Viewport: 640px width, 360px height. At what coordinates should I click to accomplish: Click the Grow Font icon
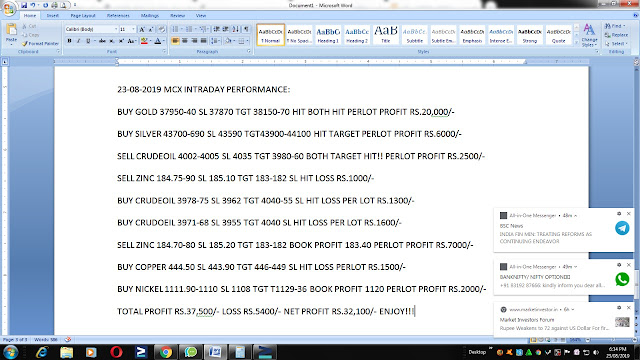click(x=142, y=29)
